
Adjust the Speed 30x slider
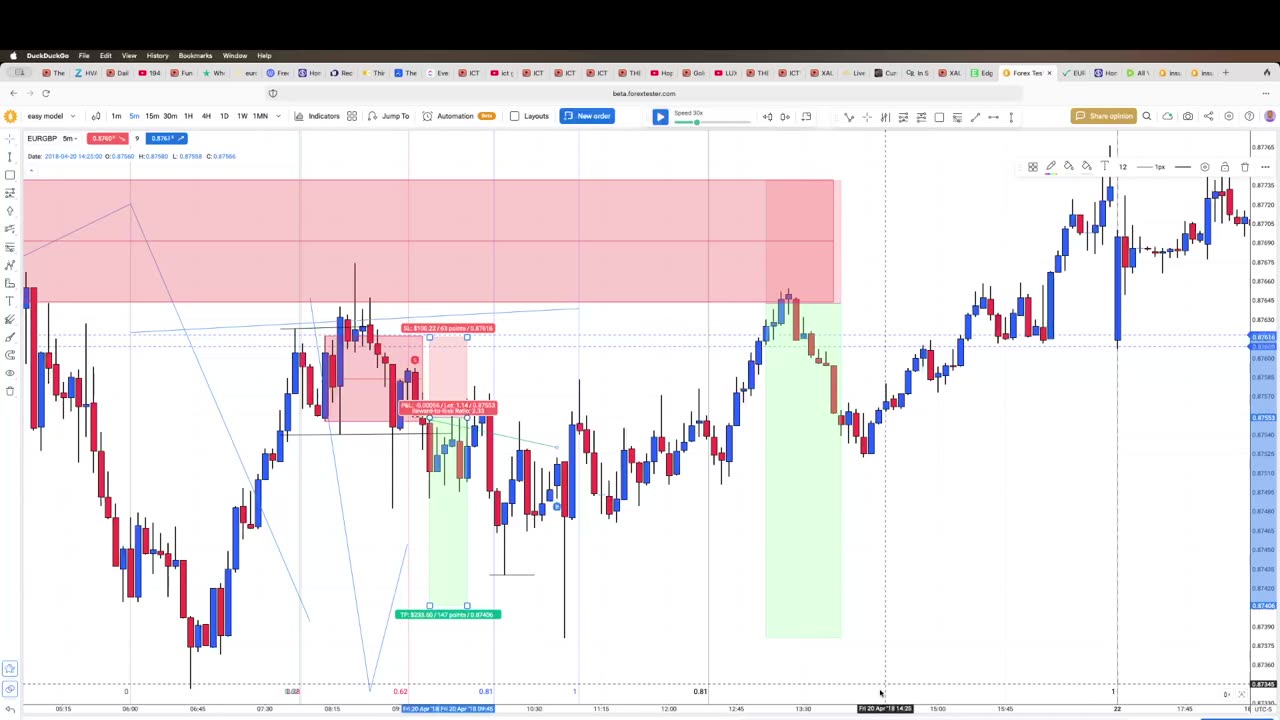pos(713,122)
